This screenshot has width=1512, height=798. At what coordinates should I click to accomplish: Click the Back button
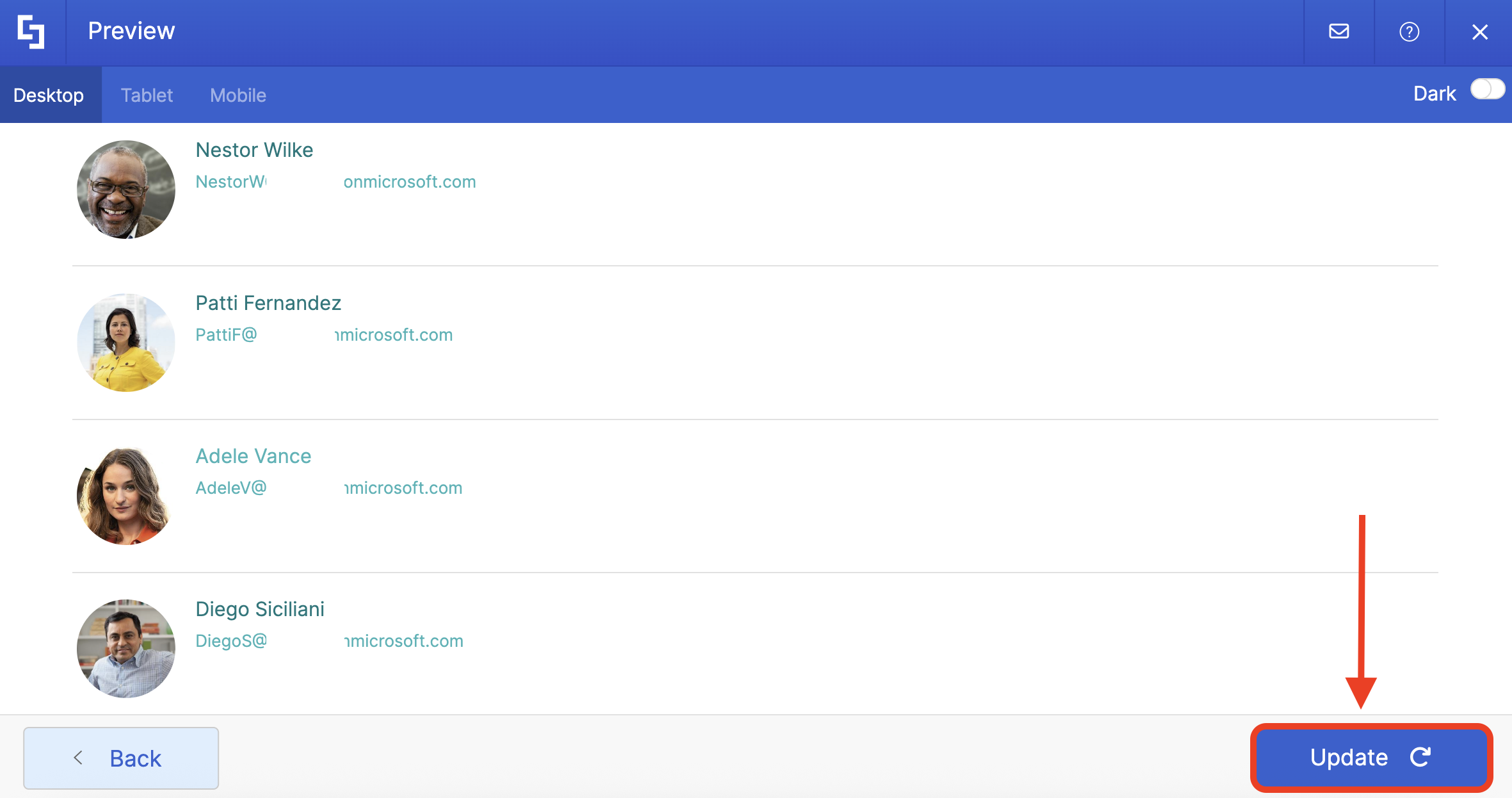pos(121,758)
